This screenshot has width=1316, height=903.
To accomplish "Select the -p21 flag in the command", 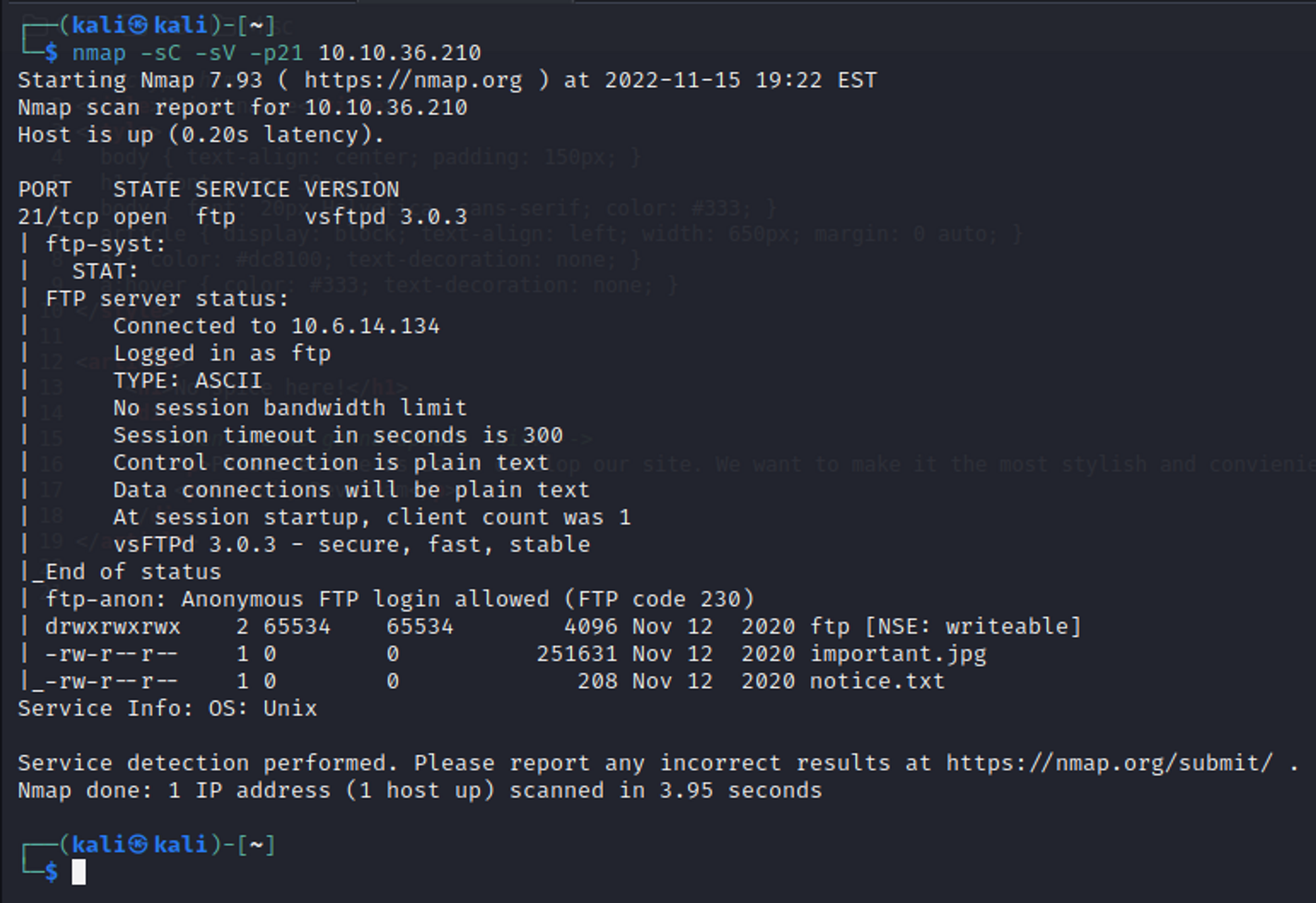I will pyautogui.click(x=276, y=53).
